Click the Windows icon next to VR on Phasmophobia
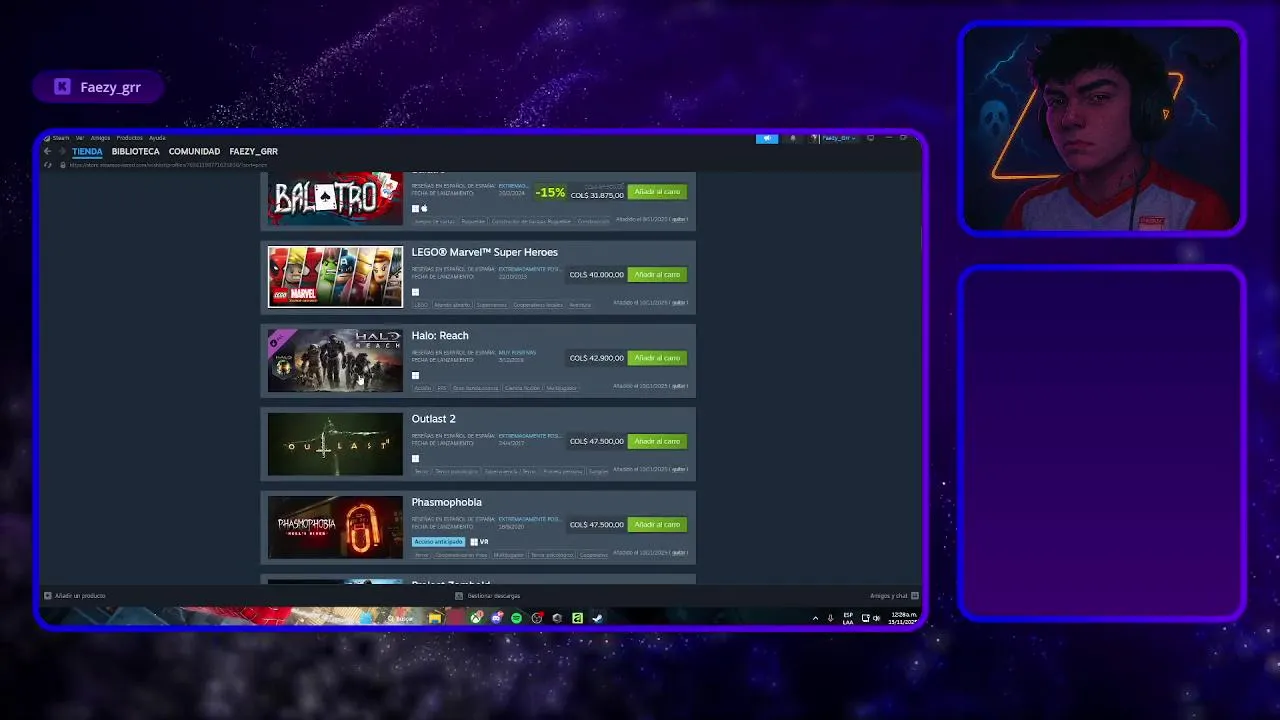 (474, 542)
